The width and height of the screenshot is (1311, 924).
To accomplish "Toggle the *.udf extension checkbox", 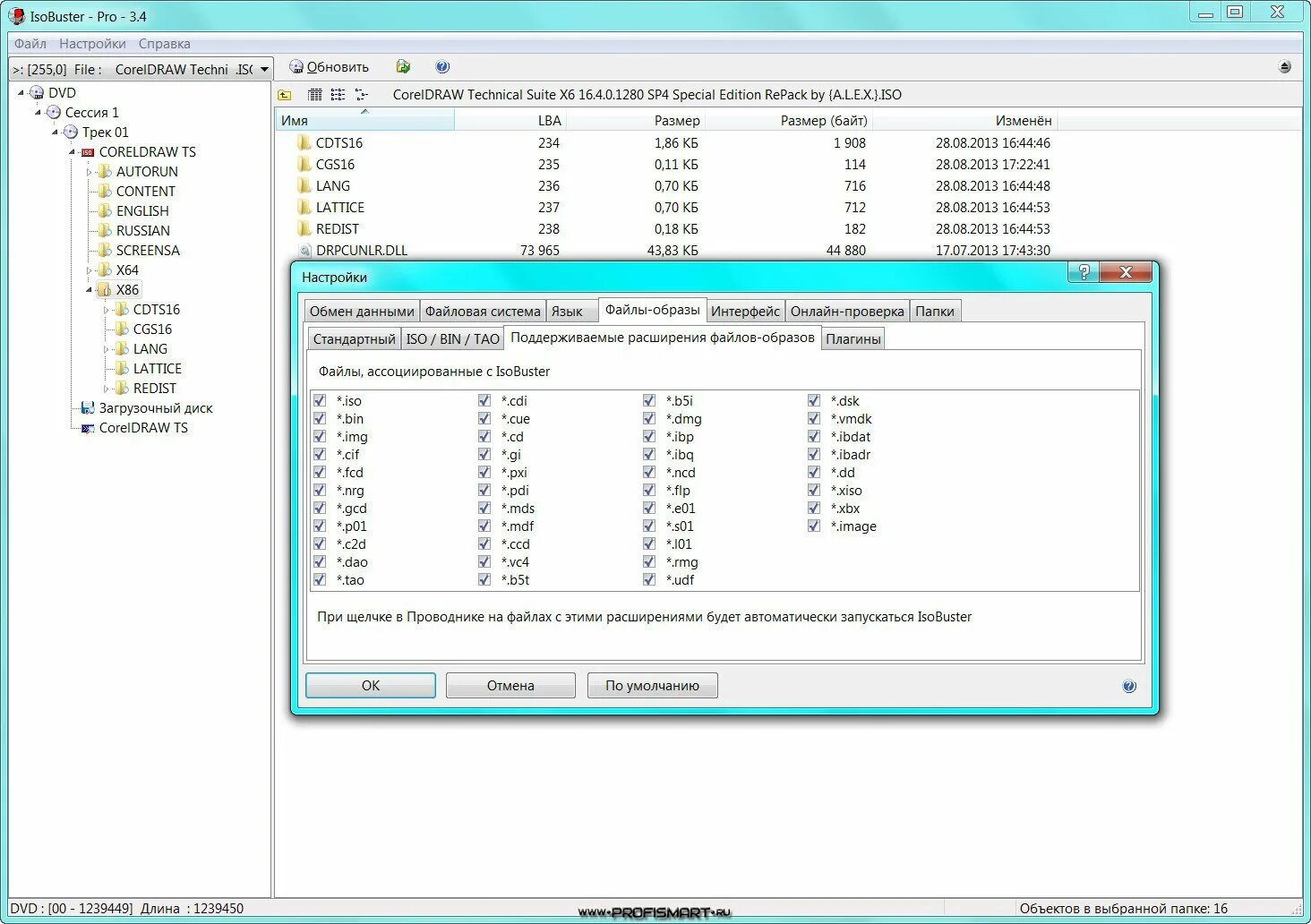I will tap(649, 579).
